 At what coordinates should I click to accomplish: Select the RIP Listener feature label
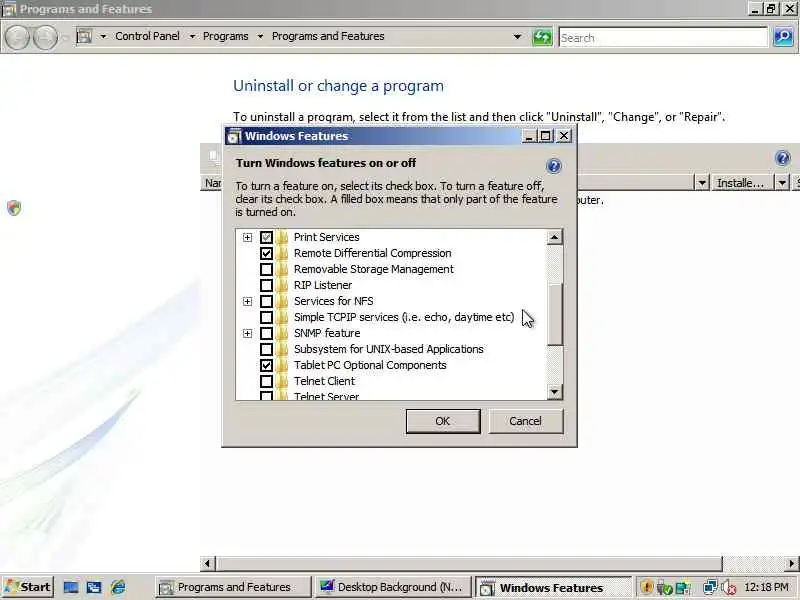[x=323, y=285]
